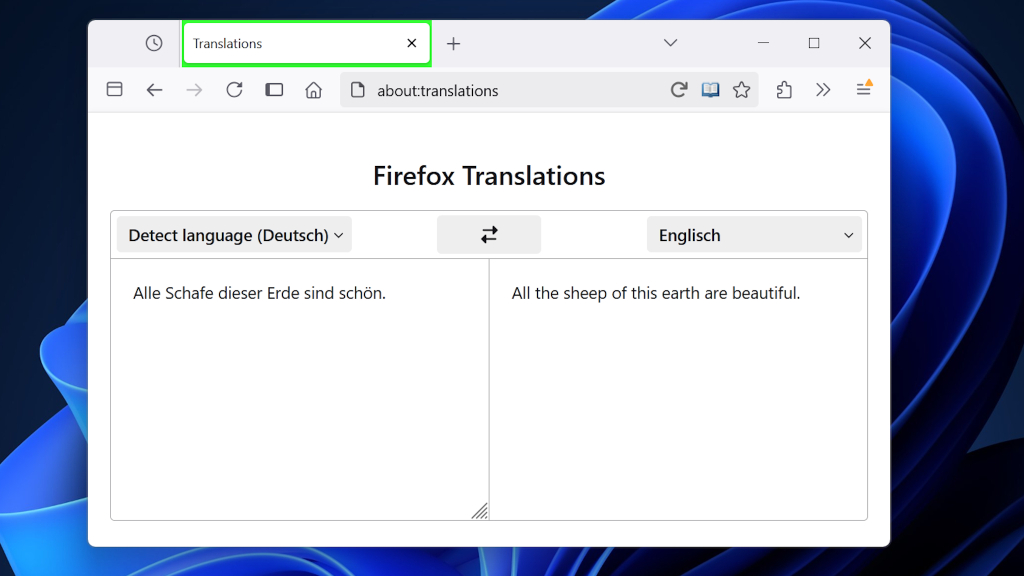
Task: Open a new tab with the plus button
Action: (x=454, y=43)
